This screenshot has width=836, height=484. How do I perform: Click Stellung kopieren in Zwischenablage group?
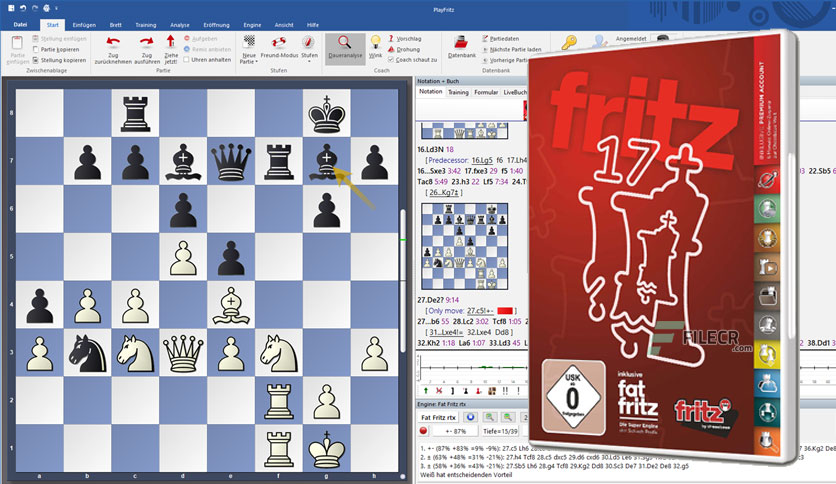tap(59, 60)
